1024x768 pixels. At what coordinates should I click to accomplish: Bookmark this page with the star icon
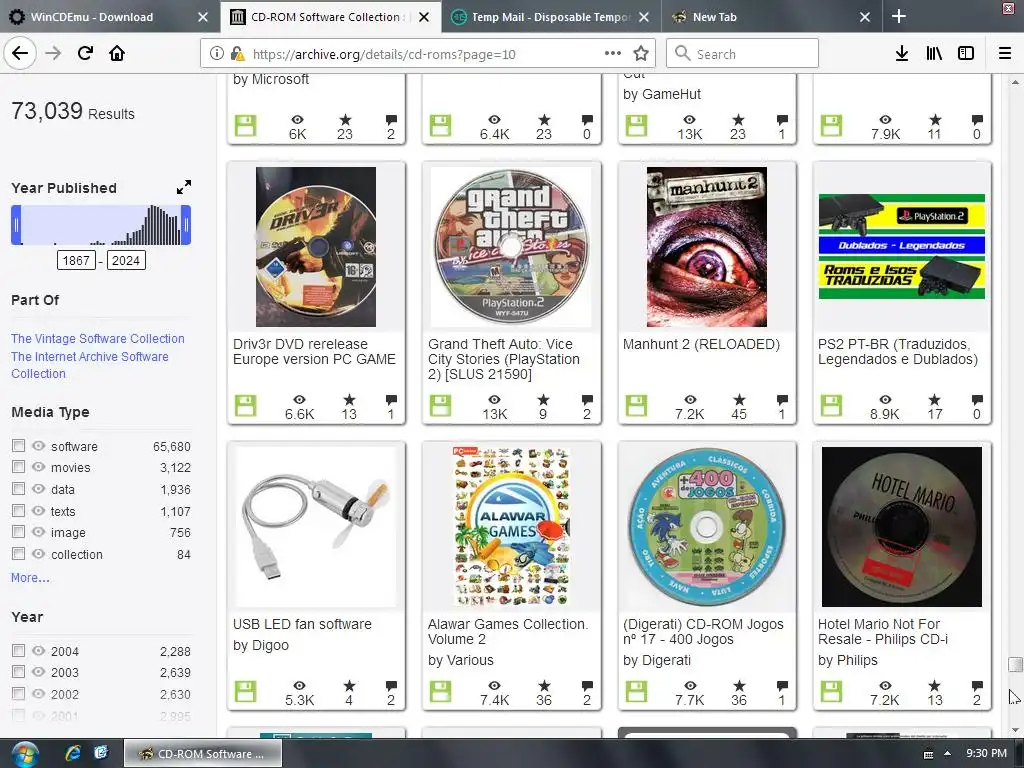641,54
